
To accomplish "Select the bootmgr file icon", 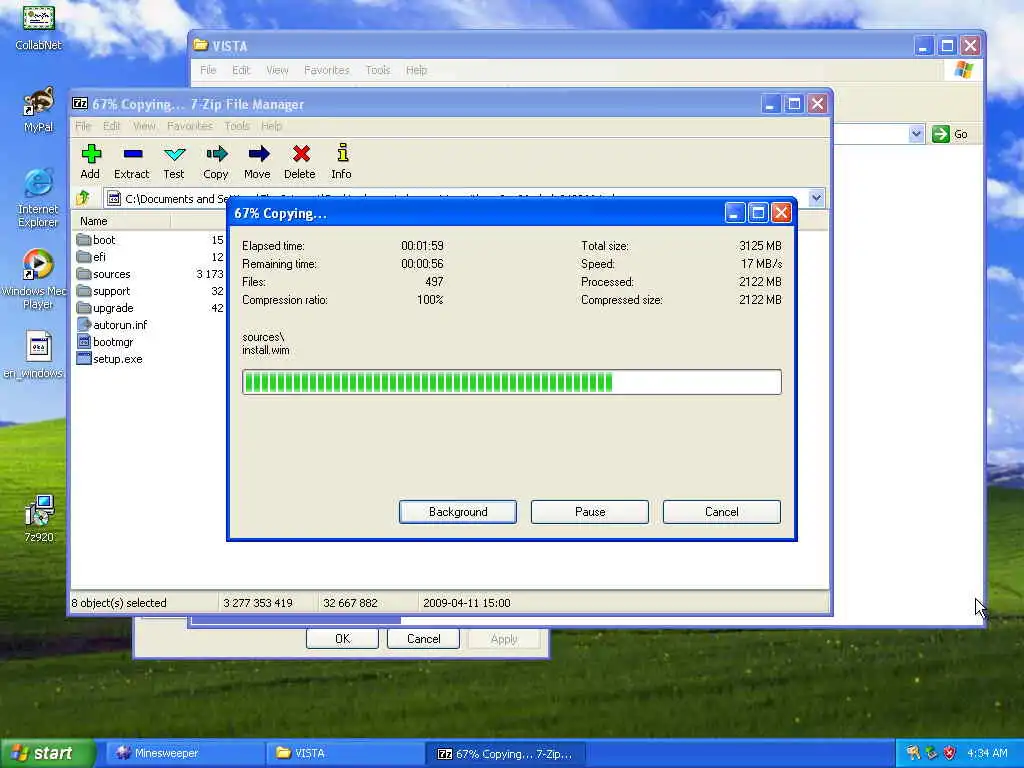I will coord(84,342).
